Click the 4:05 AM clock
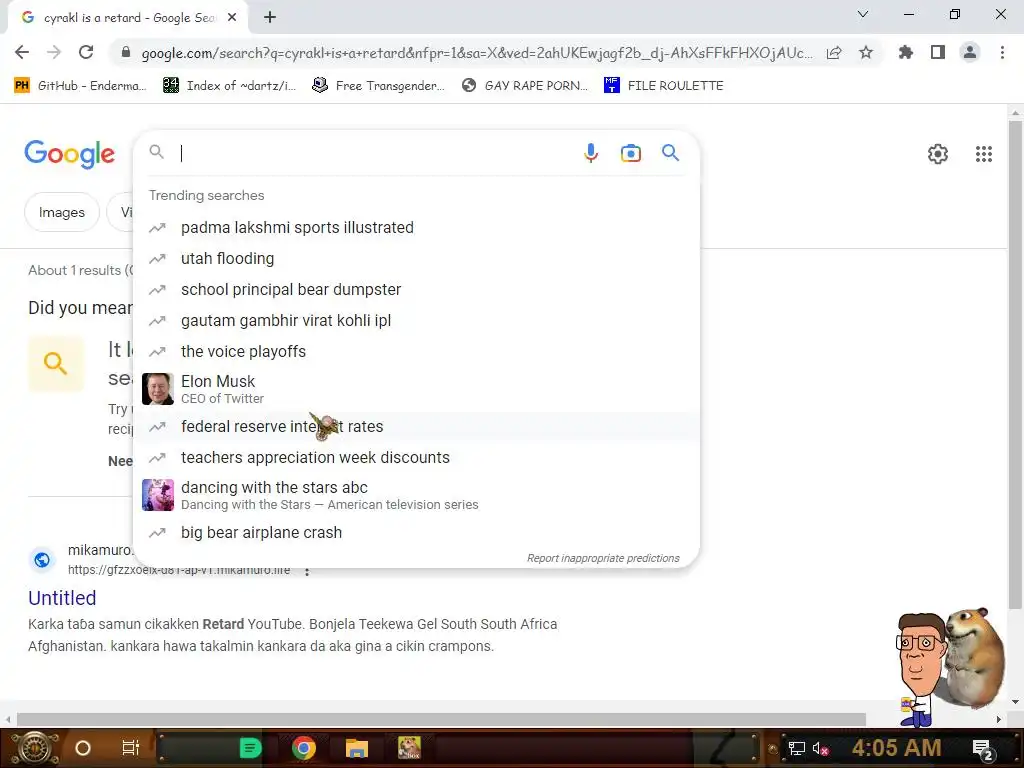The height and width of the screenshot is (768, 1024). [x=897, y=747]
